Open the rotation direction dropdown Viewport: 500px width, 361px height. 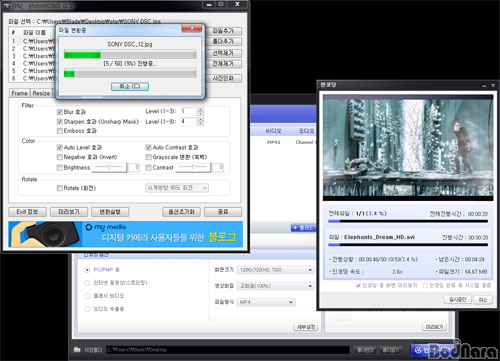[177, 188]
